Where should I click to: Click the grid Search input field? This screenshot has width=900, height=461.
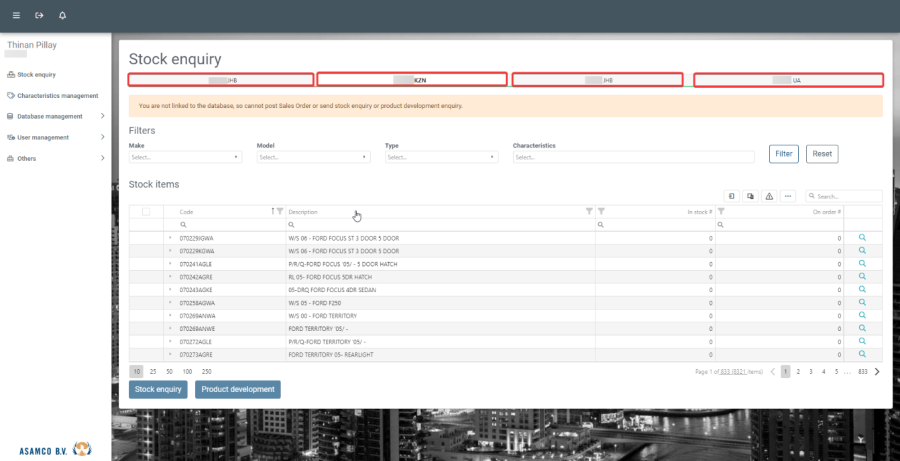[848, 197]
